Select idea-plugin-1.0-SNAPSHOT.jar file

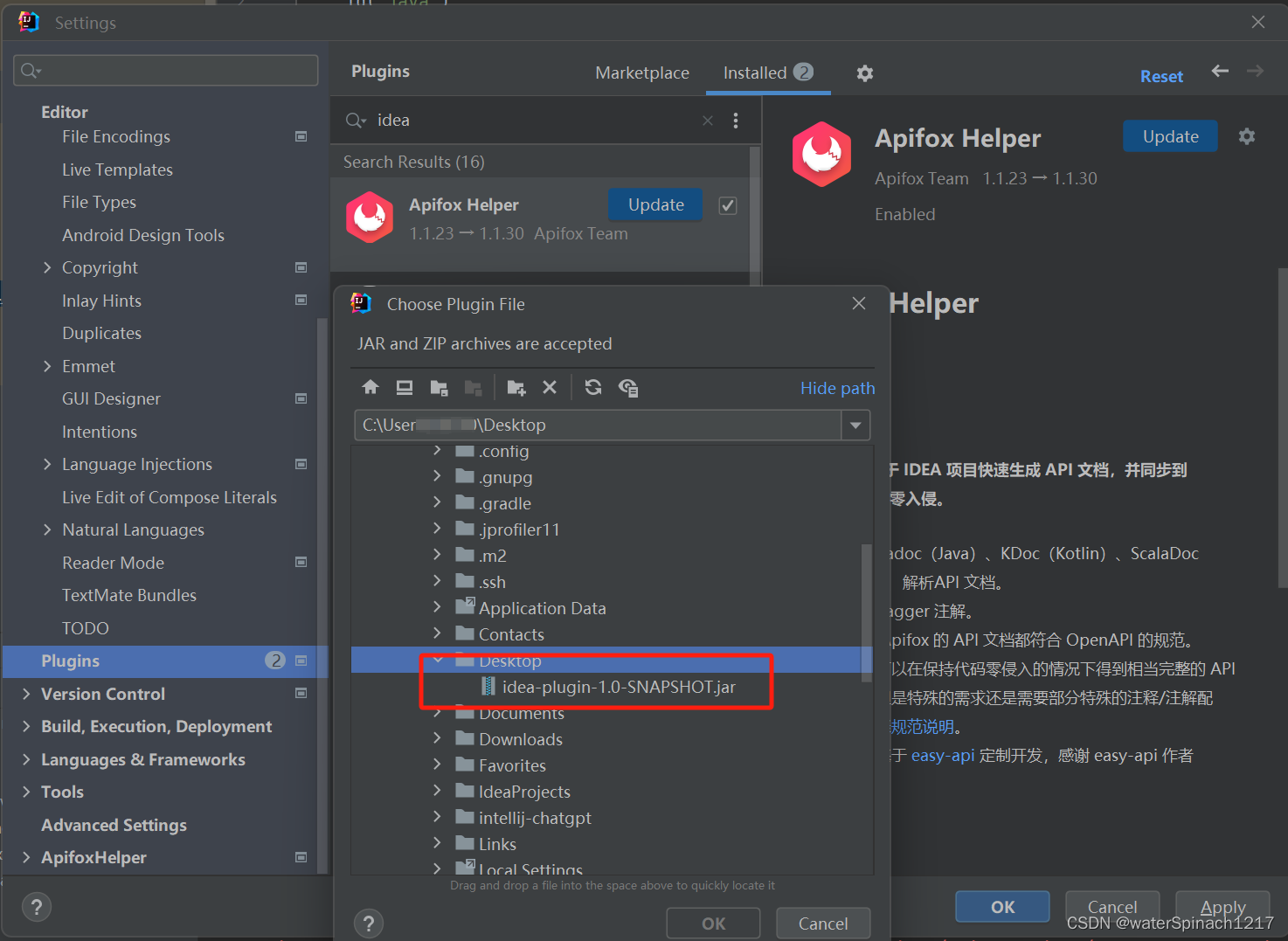[619, 687]
